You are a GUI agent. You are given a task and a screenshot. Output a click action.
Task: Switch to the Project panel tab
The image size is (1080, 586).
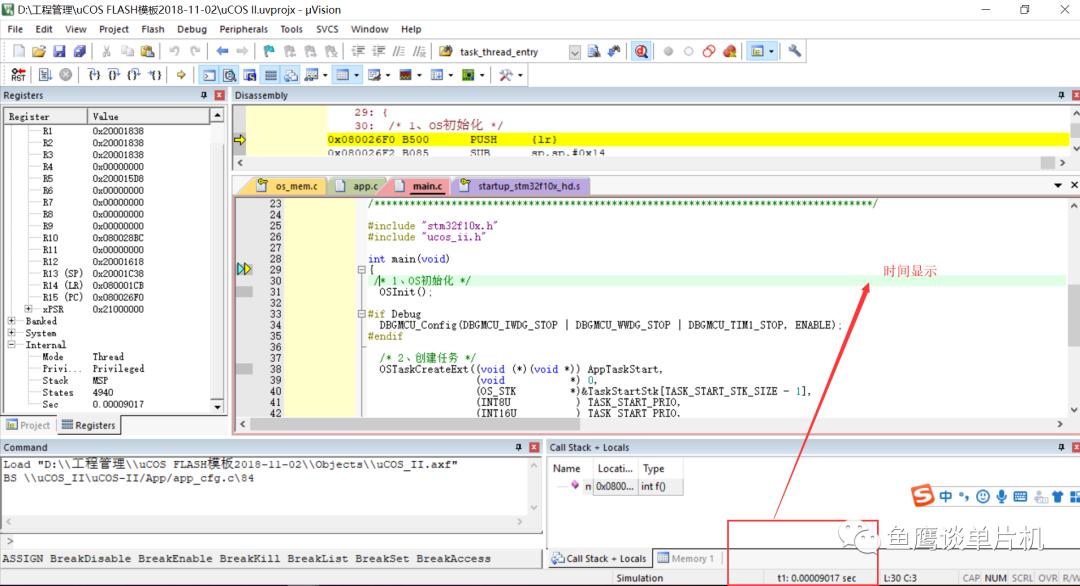[x=29, y=426]
